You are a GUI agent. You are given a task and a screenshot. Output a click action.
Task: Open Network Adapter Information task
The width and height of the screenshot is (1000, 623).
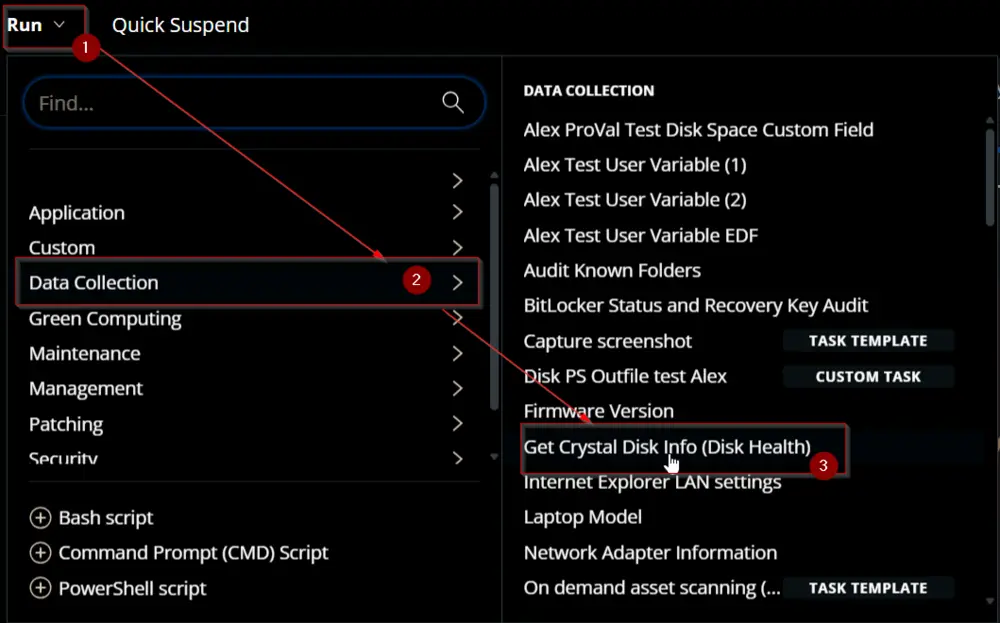pyautogui.click(x=651, y=553)
